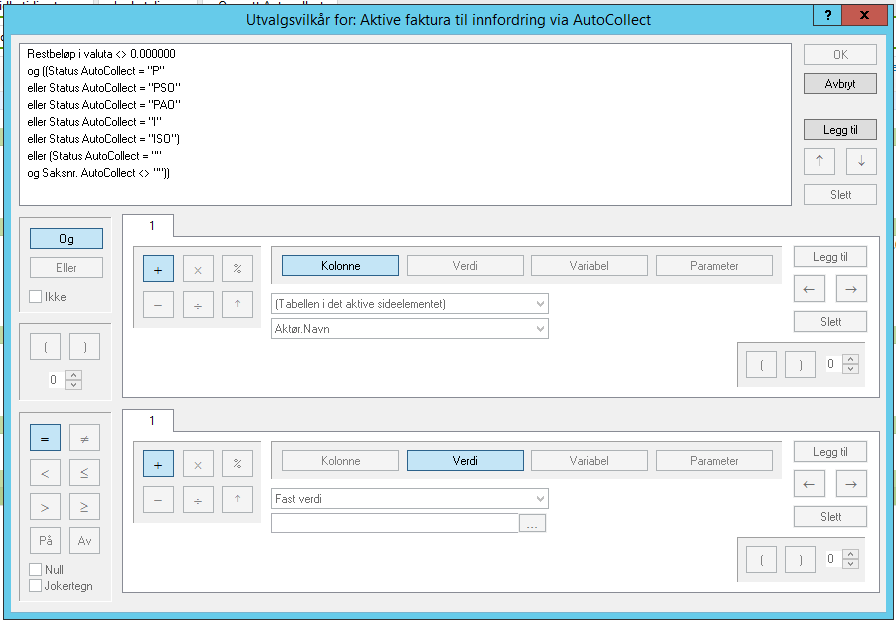Switch the upper panel to Verdi
896x620 pixels.
point(465,266)
